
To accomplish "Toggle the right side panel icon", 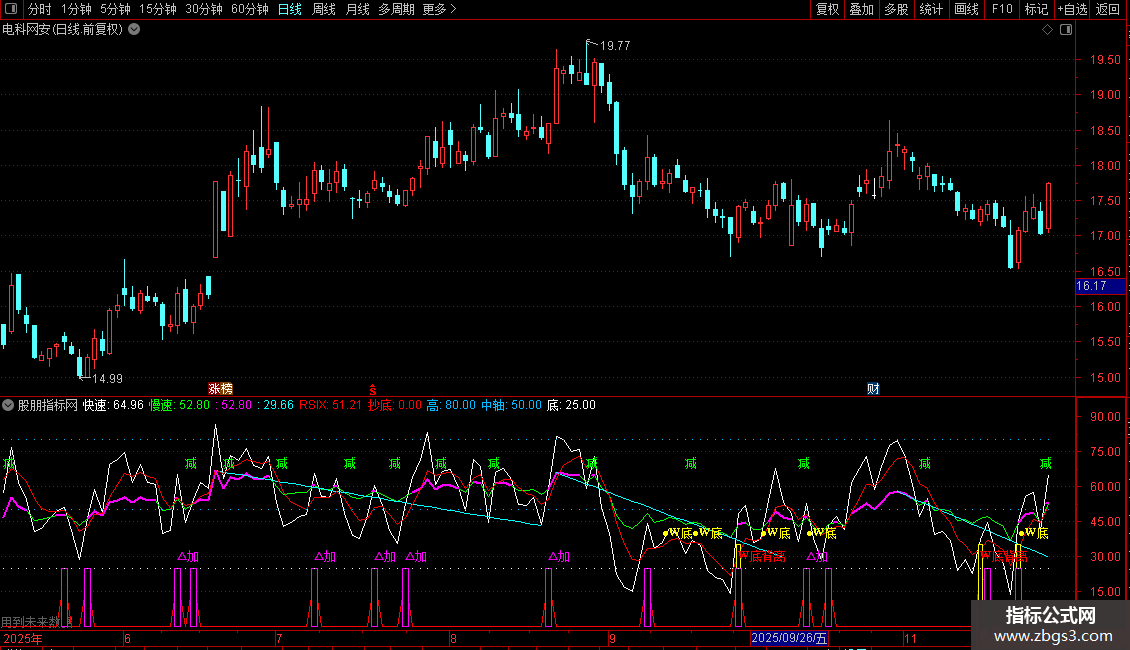I will [x=1067, y=30].
